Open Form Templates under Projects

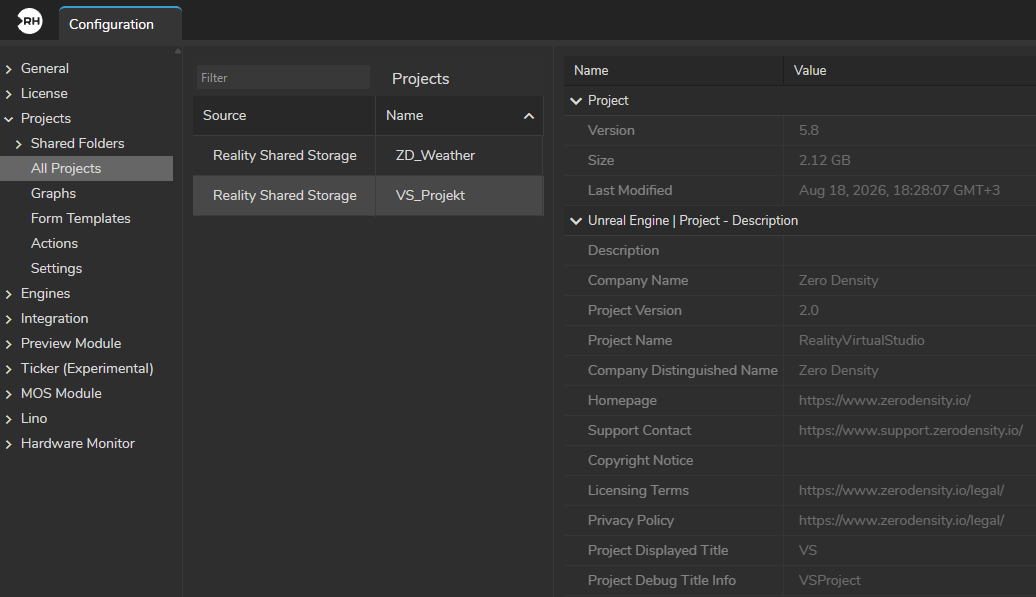click(x=81, y=218)
